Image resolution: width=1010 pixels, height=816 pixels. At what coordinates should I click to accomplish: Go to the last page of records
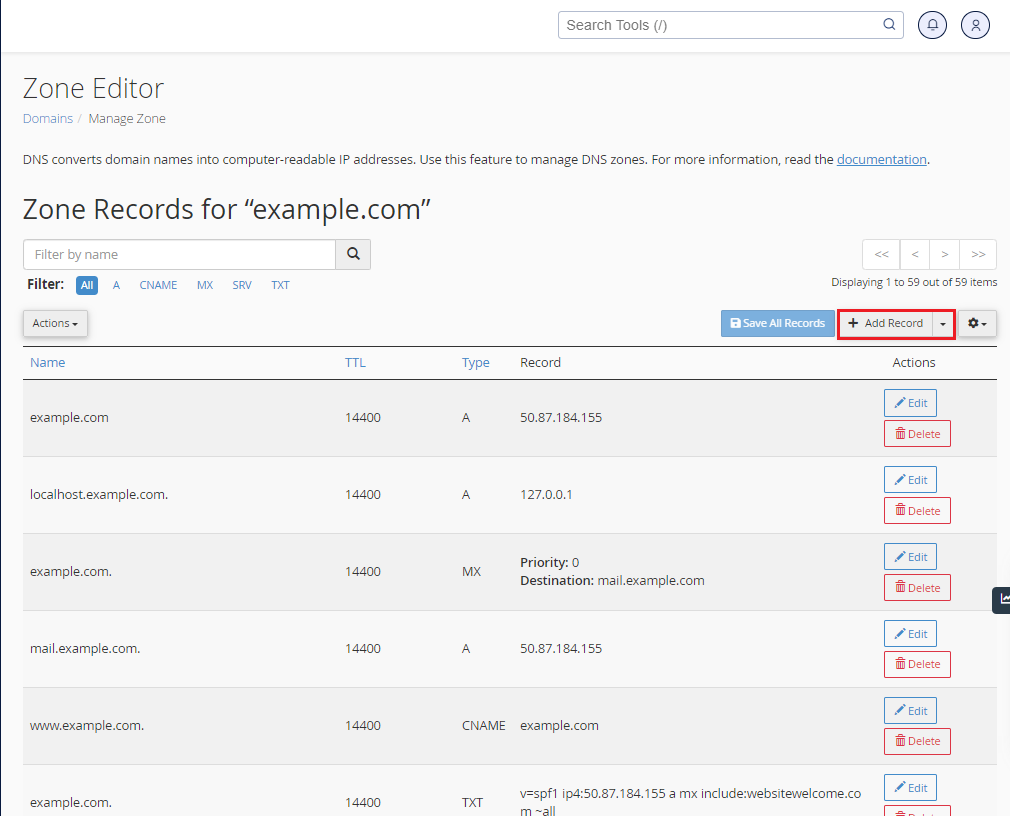tap(978, 254)
